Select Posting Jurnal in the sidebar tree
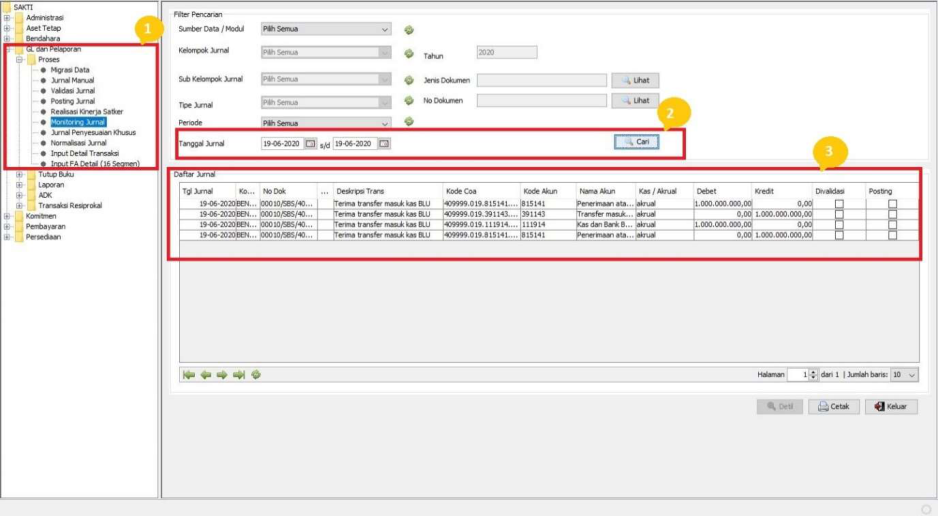This screenshot has height=516, width=938. coord(73,101)
